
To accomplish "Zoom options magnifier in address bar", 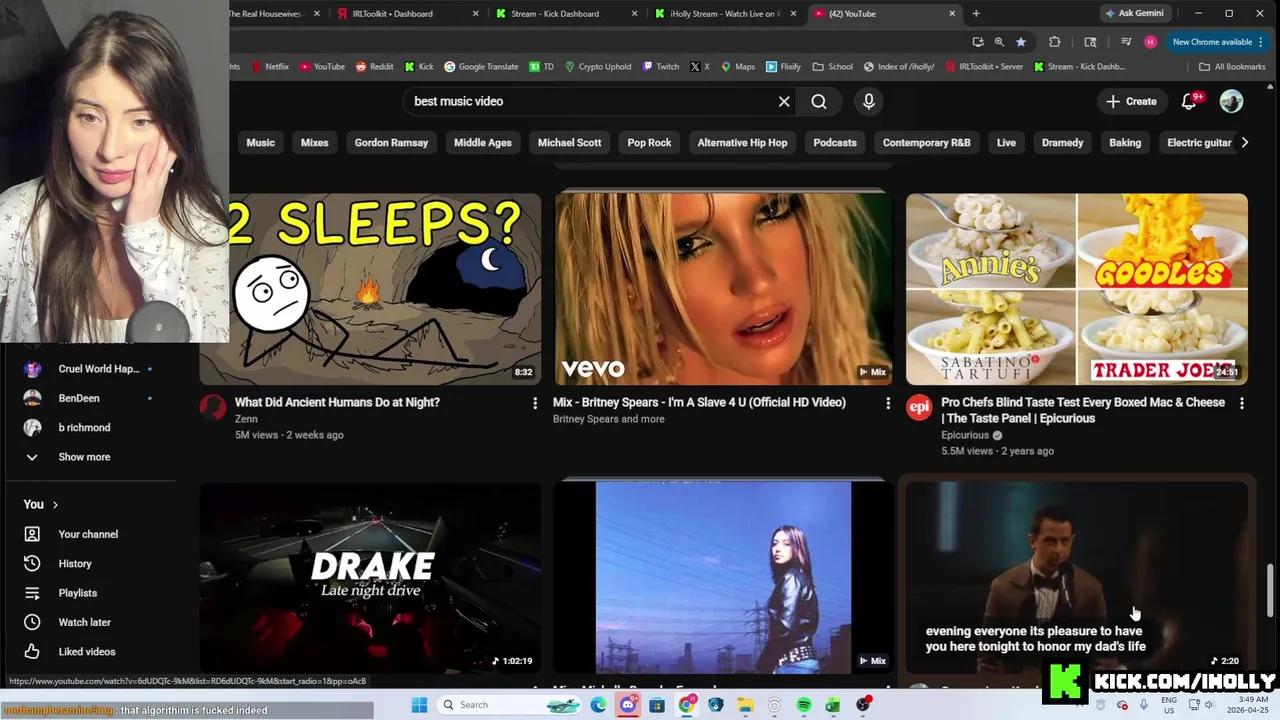I will (999, 42).
